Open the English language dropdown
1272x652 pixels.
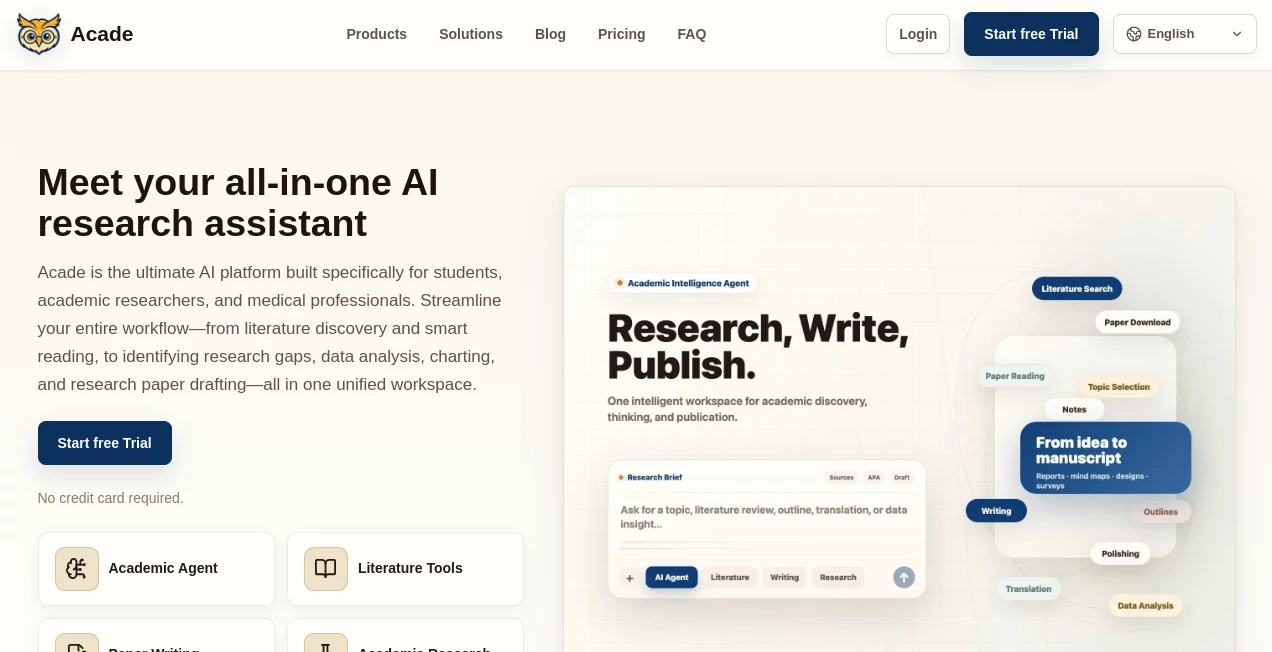click(x=1185, y=34)
